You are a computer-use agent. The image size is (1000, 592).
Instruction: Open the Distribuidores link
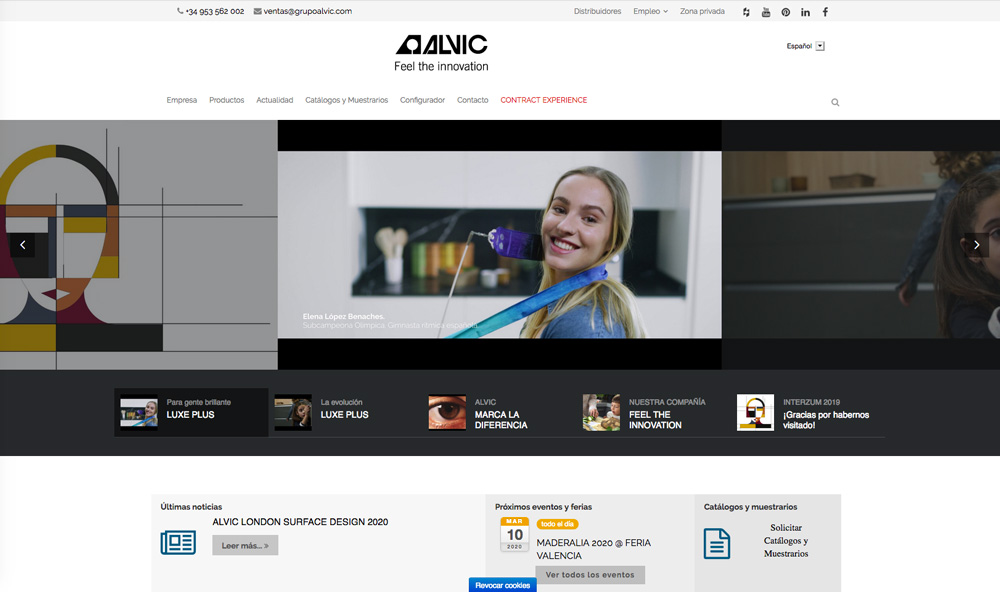tap(598, 11)
